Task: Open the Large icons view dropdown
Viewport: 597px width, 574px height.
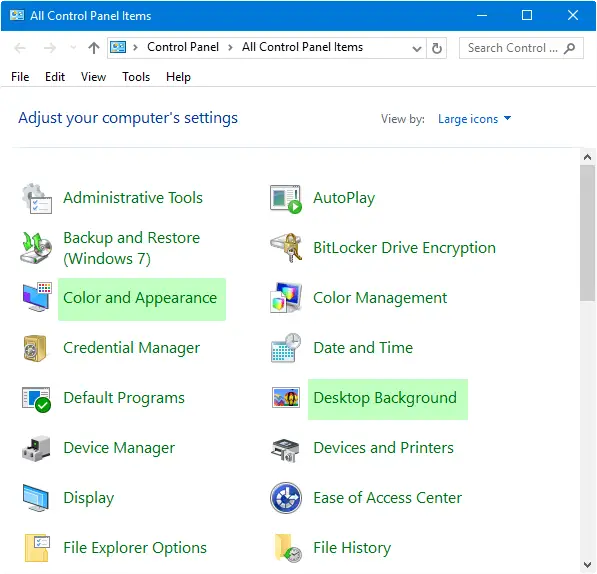Action: 474,119
